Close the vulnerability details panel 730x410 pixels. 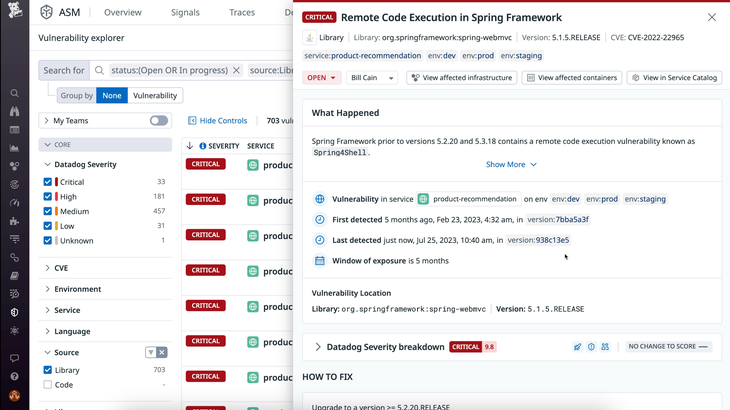click(x=712, y=17)
